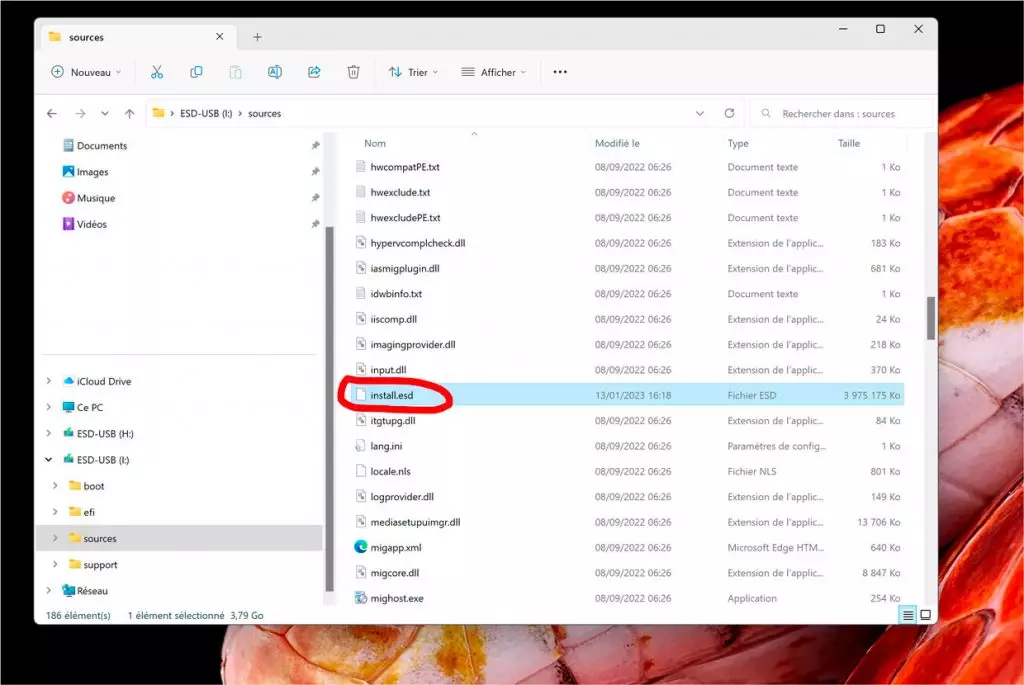Click the Images icon in sidebar
Image resolution: width=1024 pixels, height=685 pixels.
(69, 171)
